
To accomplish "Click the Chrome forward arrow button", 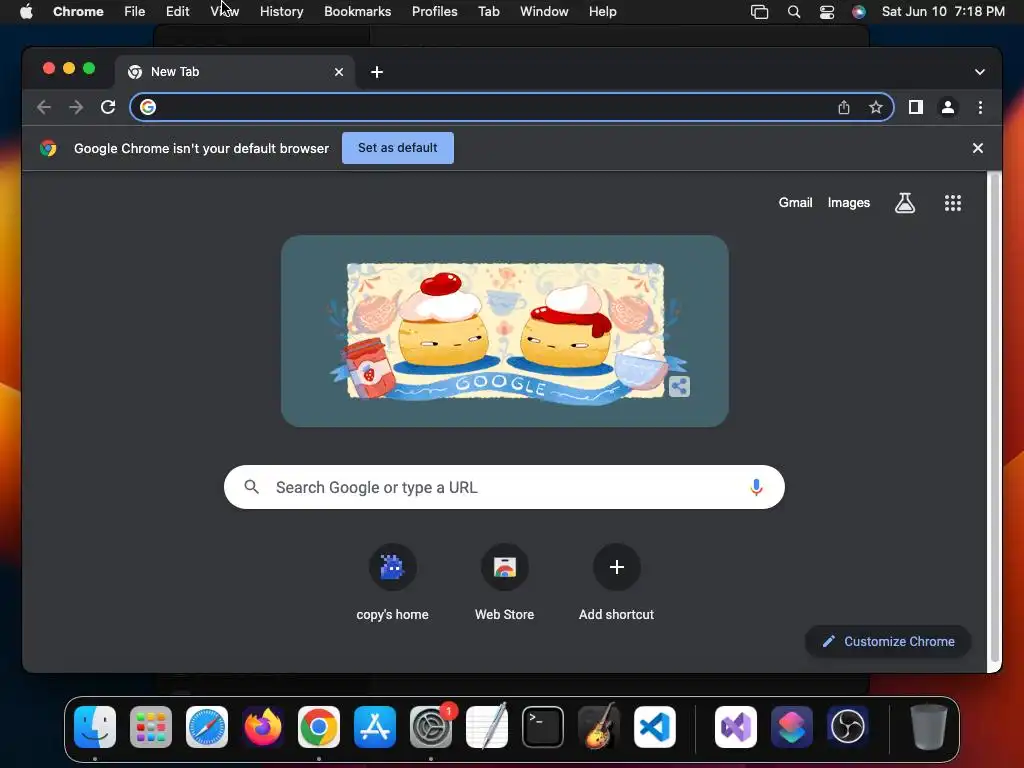I will 76,107.
